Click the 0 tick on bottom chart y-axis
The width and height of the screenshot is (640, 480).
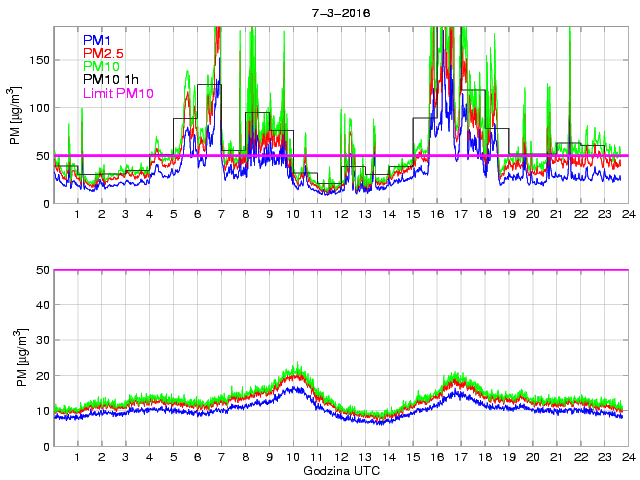tap(44, 446)
